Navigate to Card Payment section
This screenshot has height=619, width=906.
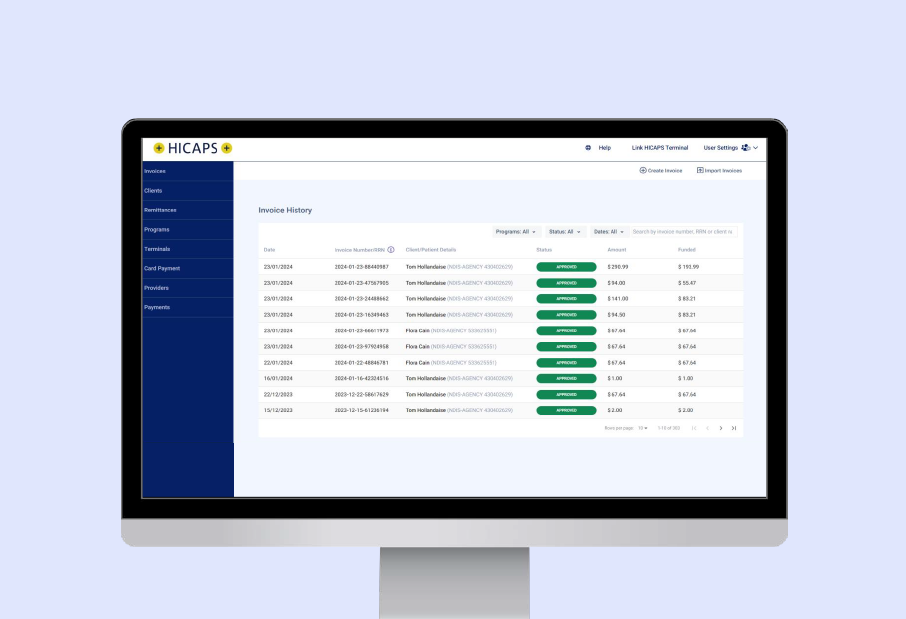162,268
